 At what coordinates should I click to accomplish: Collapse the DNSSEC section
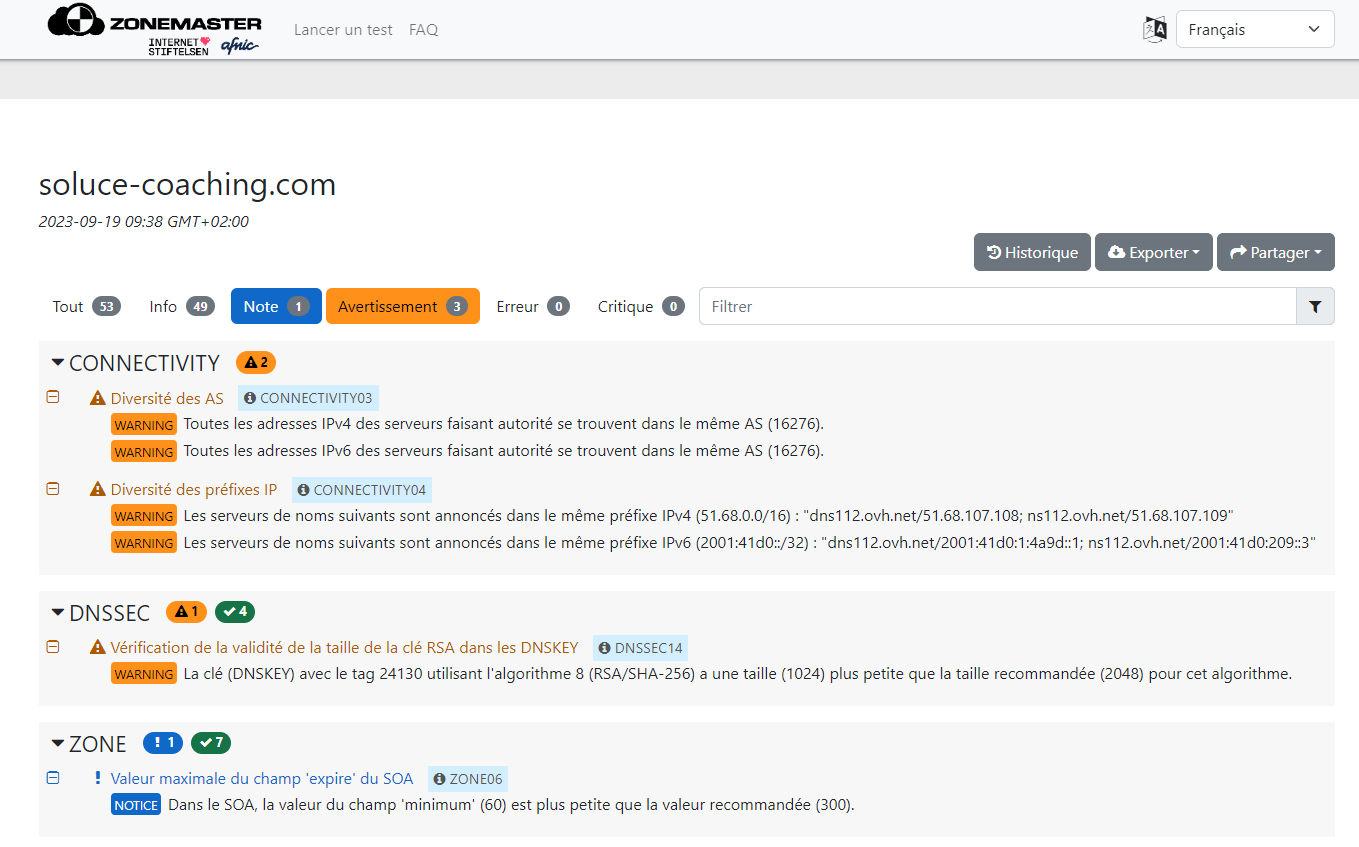tap(58, 612)
